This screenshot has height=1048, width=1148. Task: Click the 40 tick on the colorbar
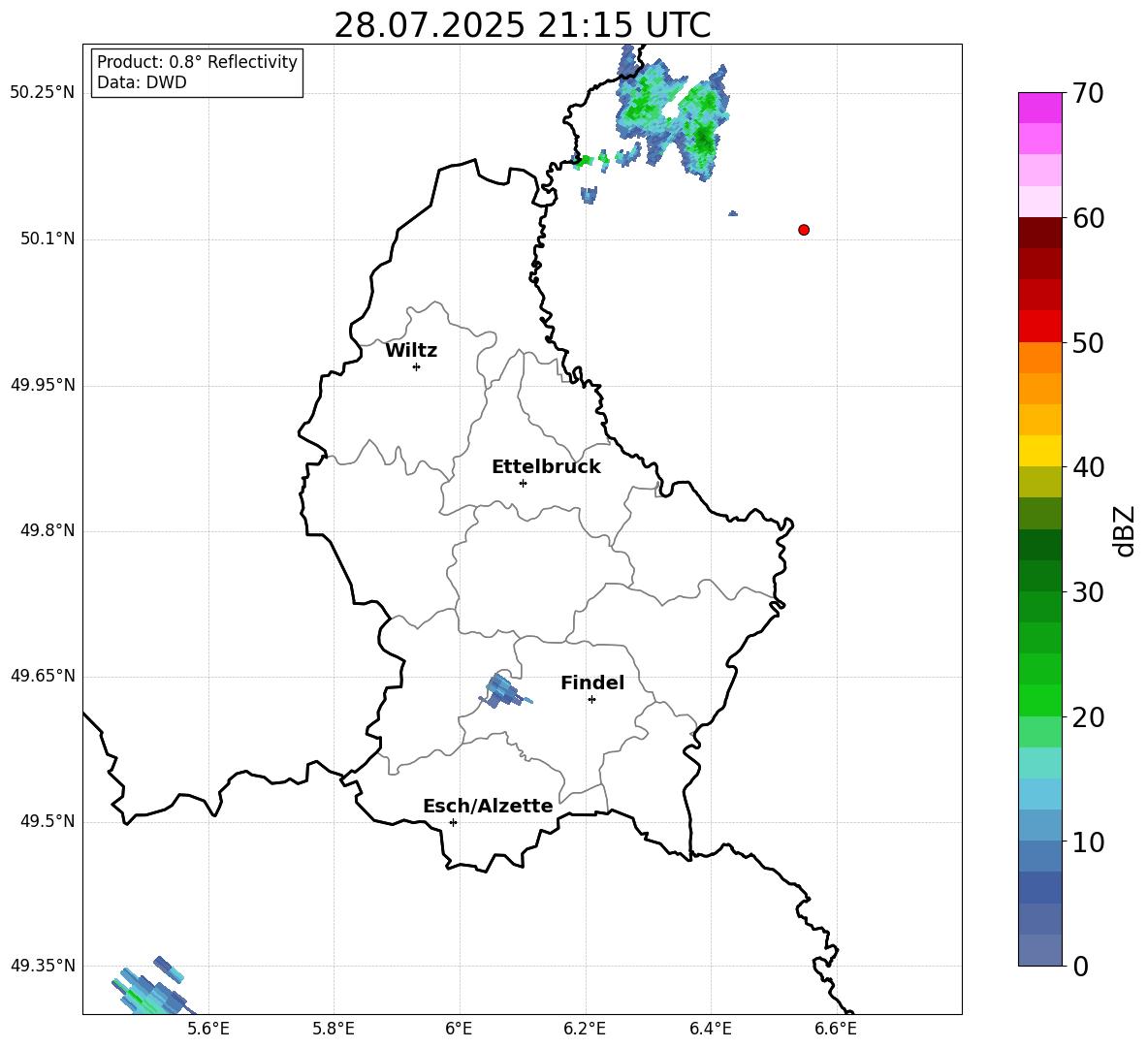coord(1088,467)
